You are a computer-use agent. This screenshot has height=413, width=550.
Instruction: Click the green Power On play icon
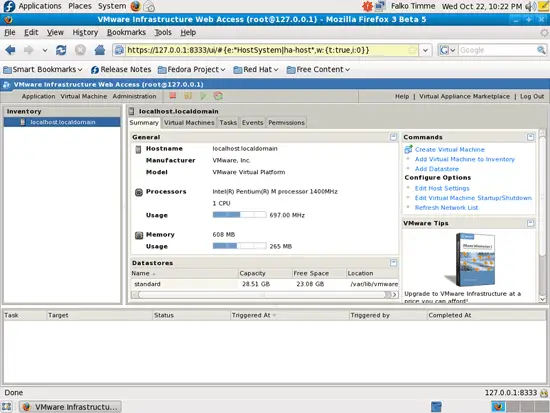pyautogui.click(x=203, y=96)
